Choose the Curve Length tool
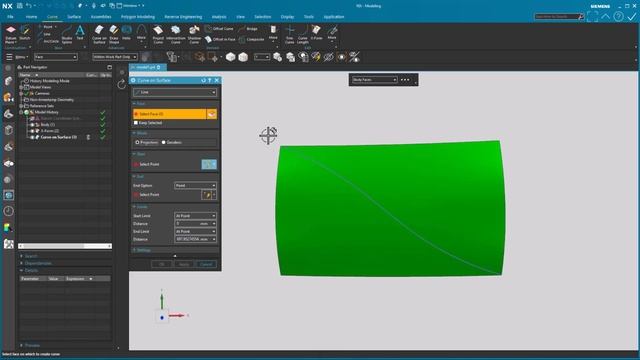Viewport: 640px width, 360px height. (302, 34)
